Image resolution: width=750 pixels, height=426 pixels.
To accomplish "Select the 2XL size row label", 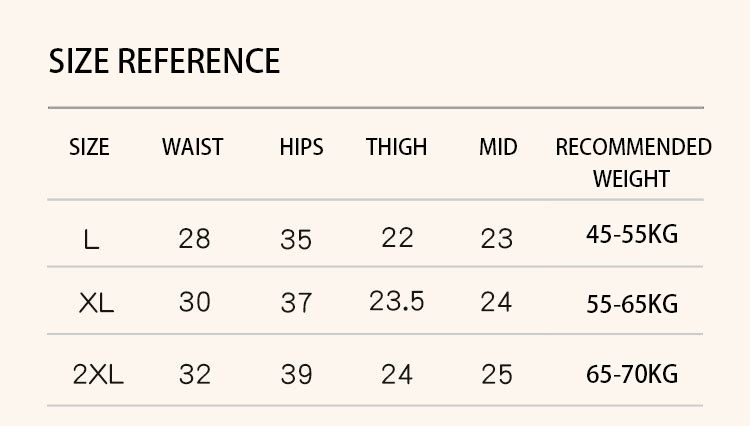I will click(98, 374).
